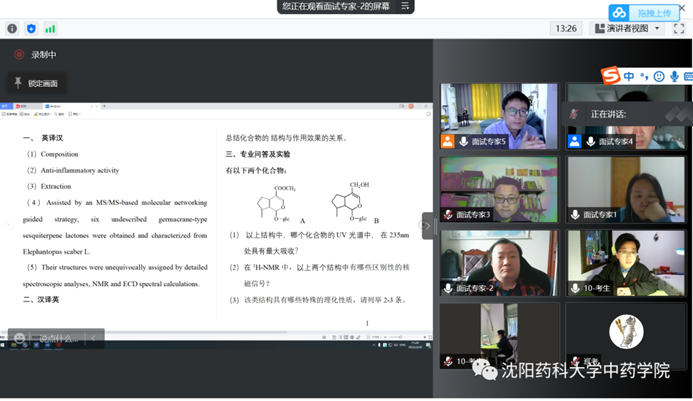Click the shared document's horizontal scrollbar
This screenshot has width=693, height=401.
pos(146,332)
